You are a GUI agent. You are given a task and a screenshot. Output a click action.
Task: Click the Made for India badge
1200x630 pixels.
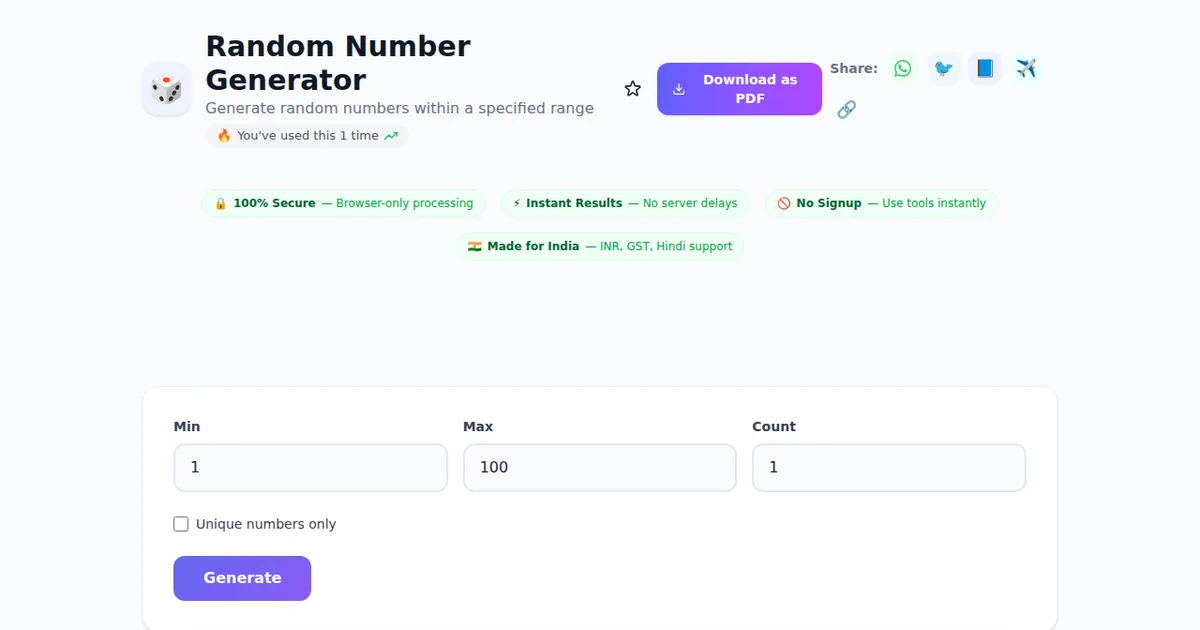tap(600, 246)
